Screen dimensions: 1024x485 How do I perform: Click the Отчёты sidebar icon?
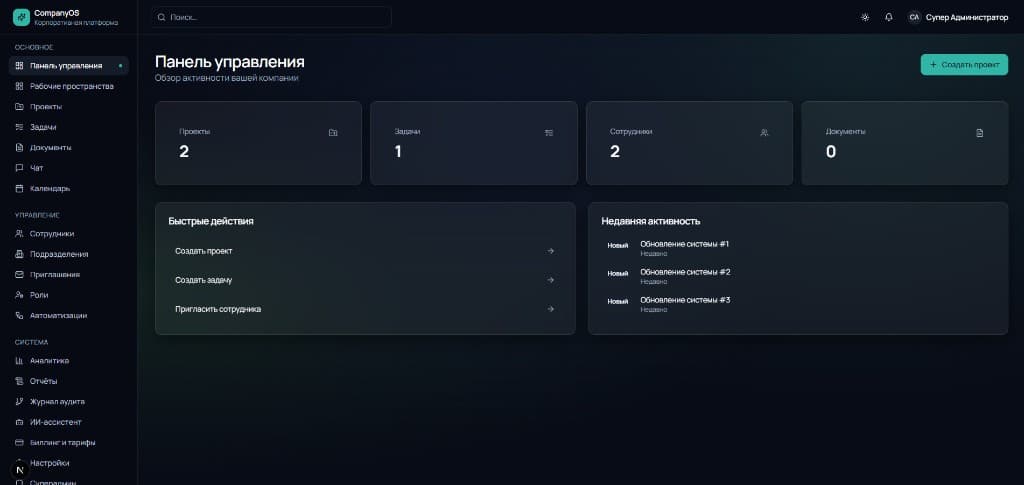click(19, 381)
